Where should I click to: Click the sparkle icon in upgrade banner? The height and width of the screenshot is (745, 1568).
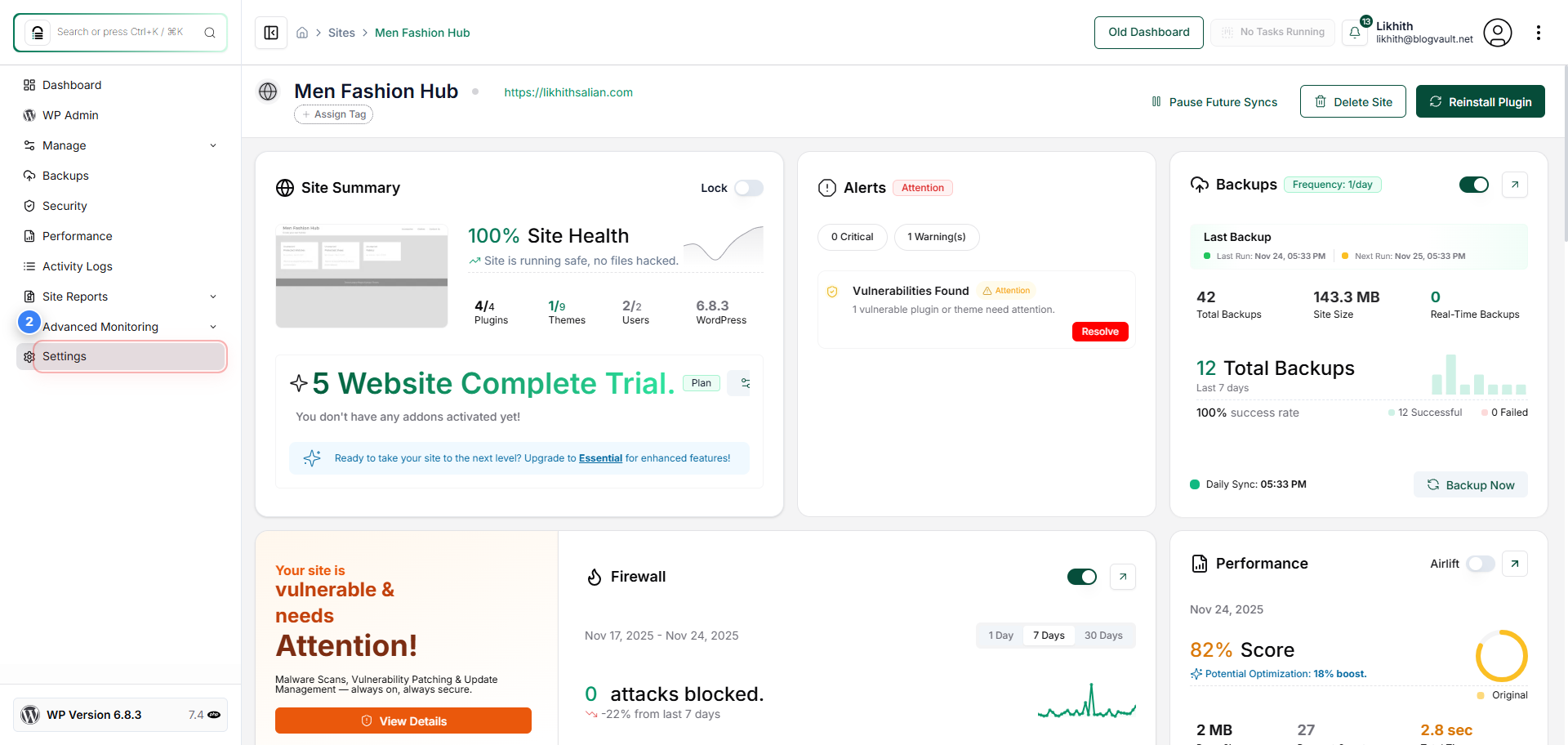312,458
